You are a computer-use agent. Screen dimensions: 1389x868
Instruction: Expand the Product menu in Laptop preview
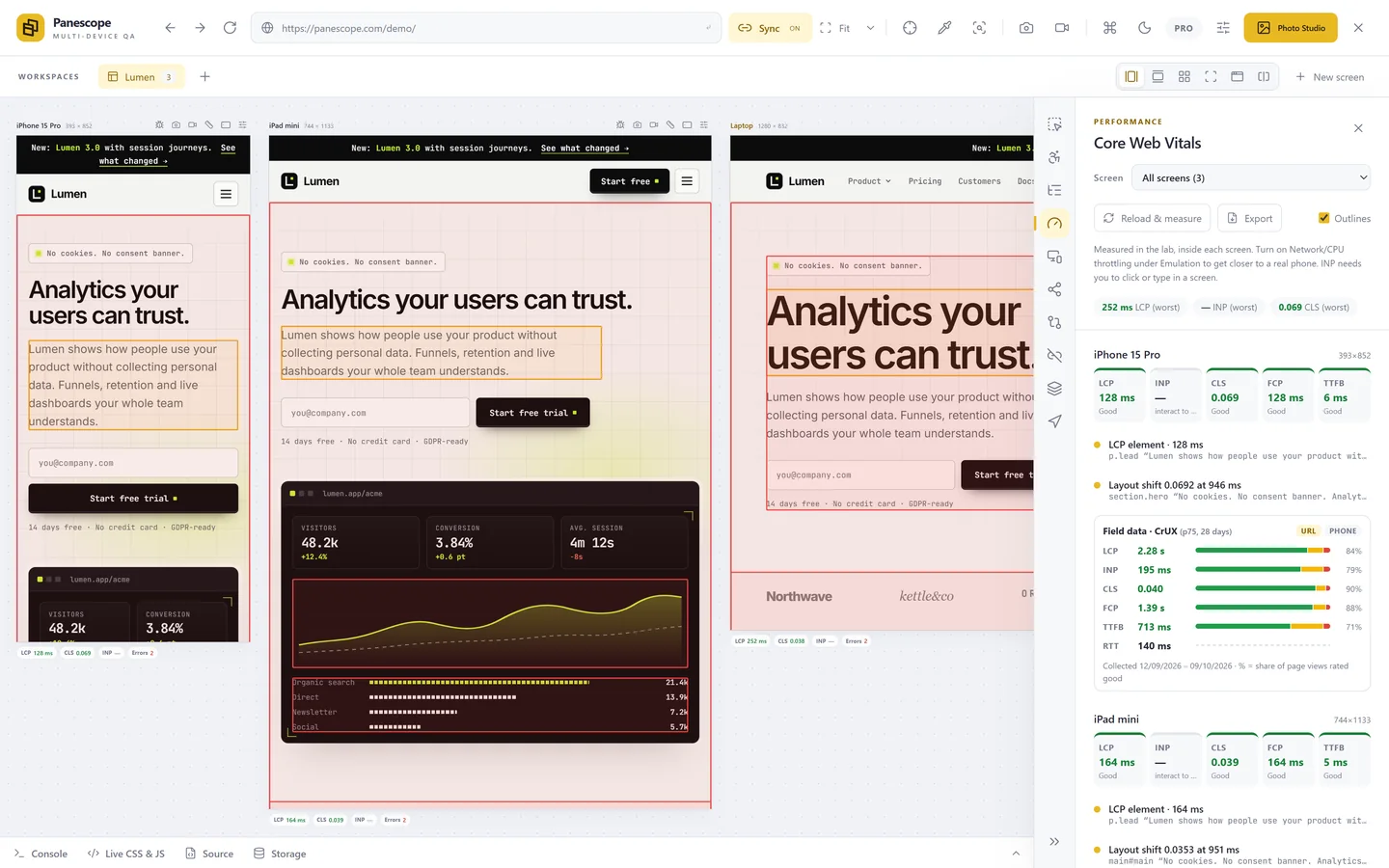[869, 181]
